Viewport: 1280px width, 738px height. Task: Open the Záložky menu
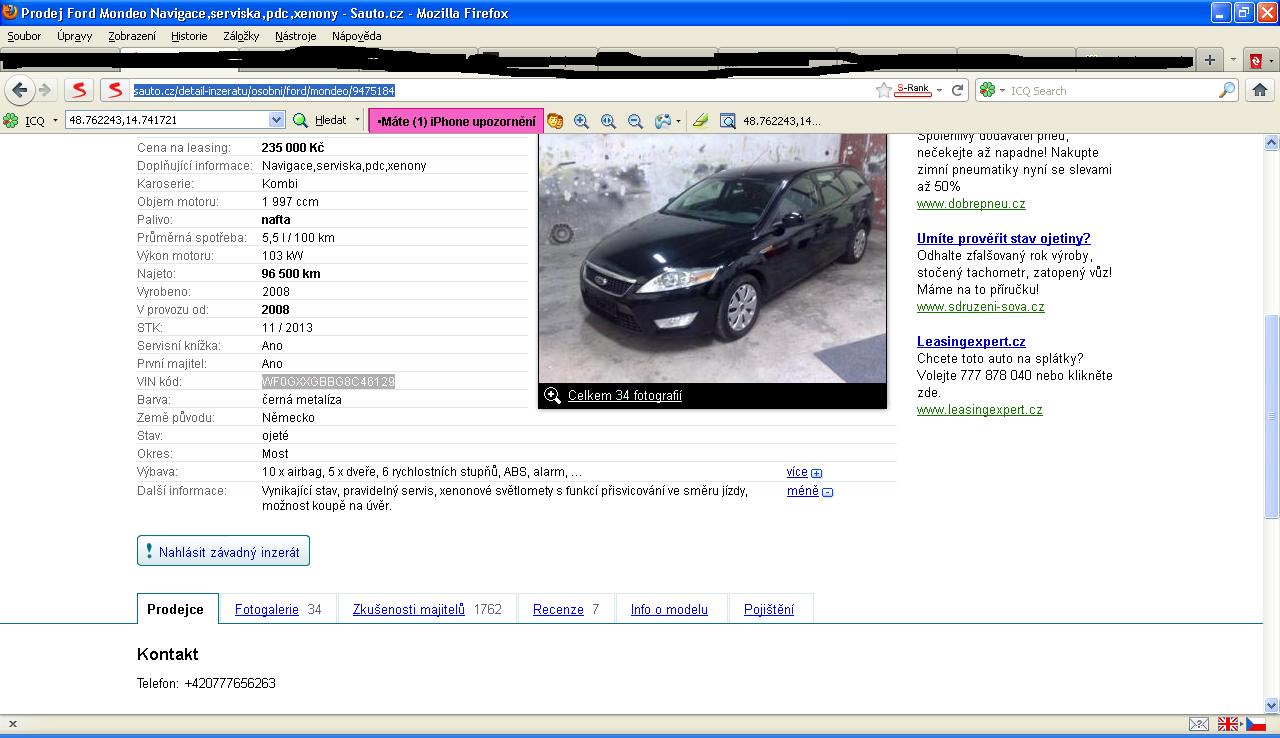click(241, 36)
